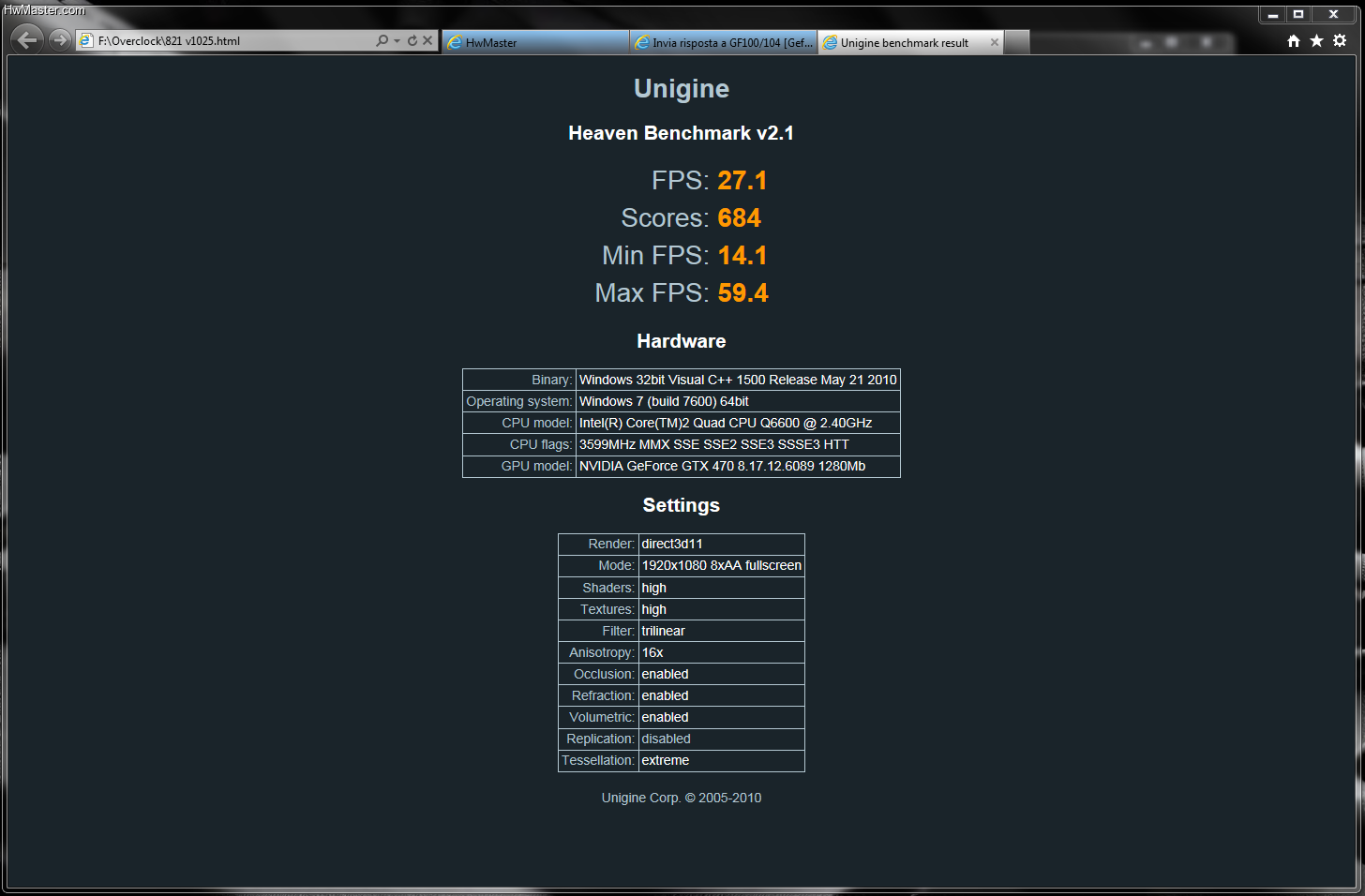Click the Operating system: row label
Image resolution: width=1365 pixels, height=896 pixels.
[519, 401]
